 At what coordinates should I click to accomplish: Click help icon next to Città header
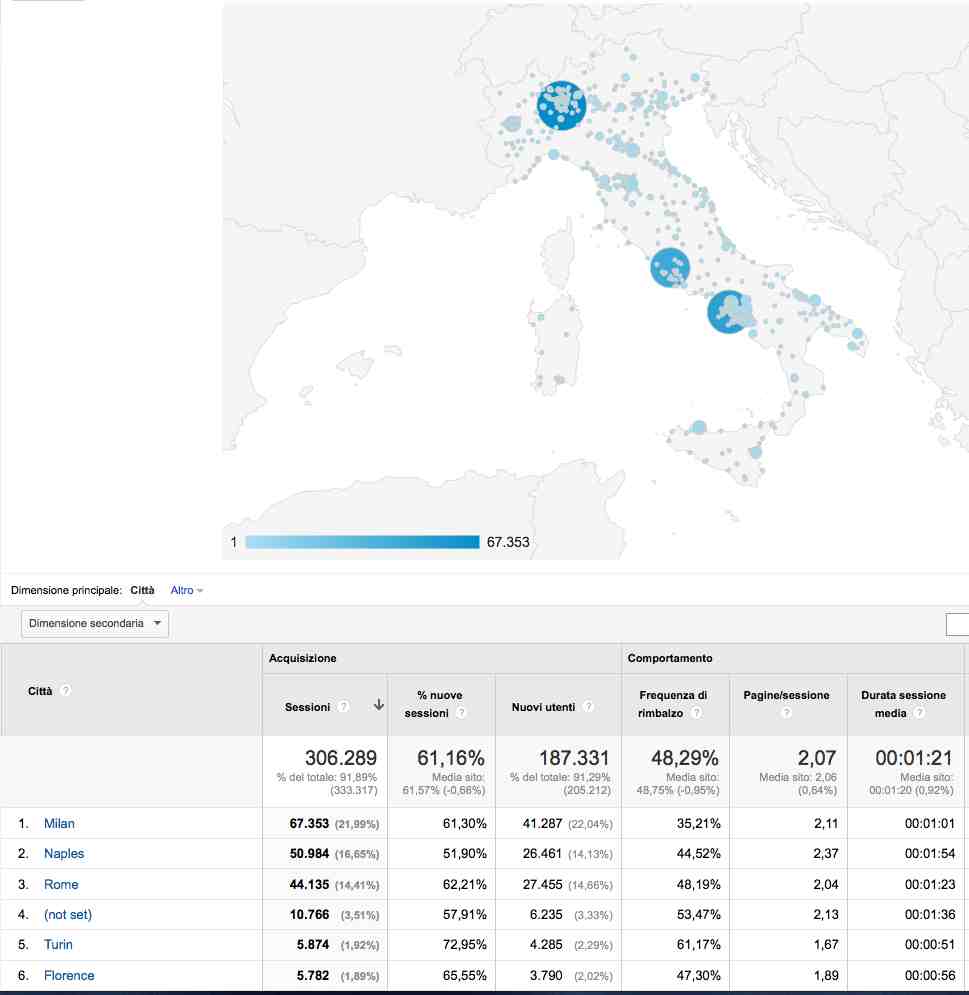click(66, 691)
